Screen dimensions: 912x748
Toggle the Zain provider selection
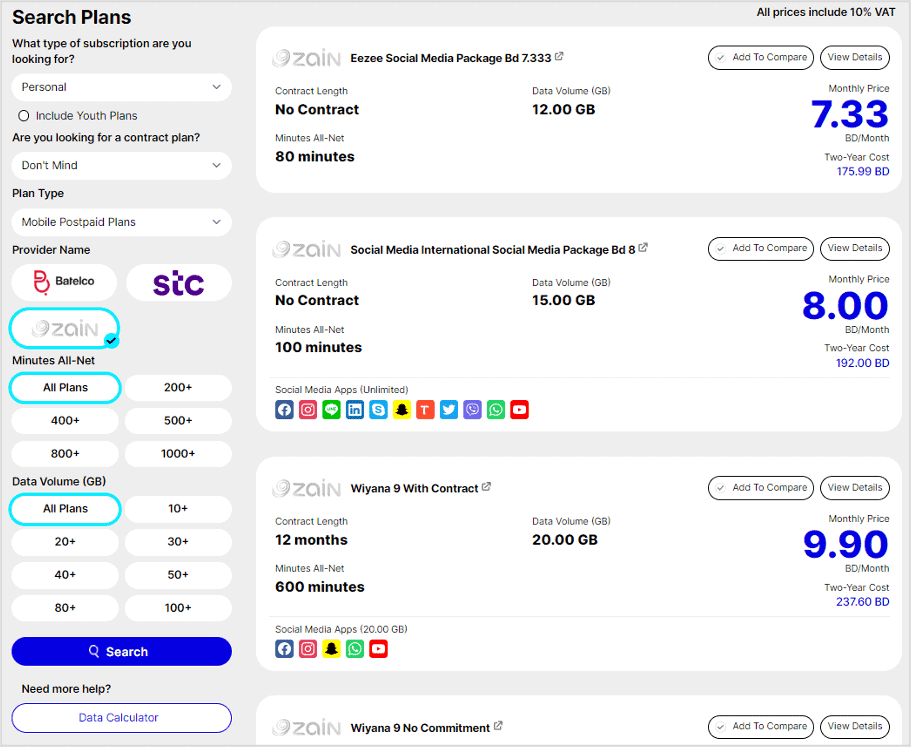(x=65, y=328)
